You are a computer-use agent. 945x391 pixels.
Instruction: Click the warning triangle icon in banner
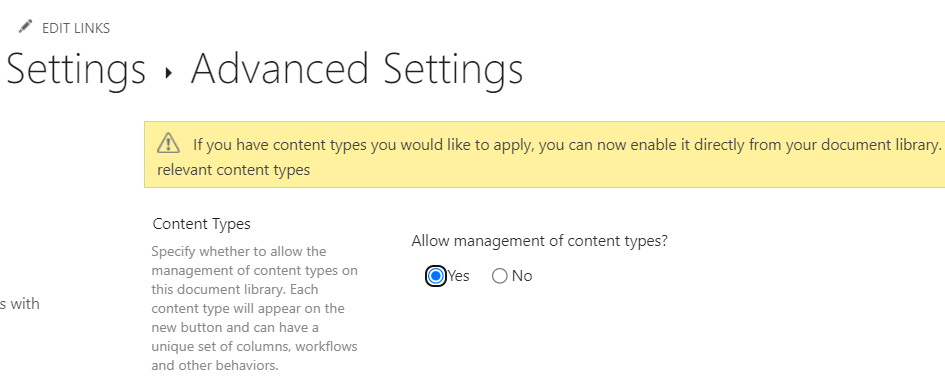(168, 143)
